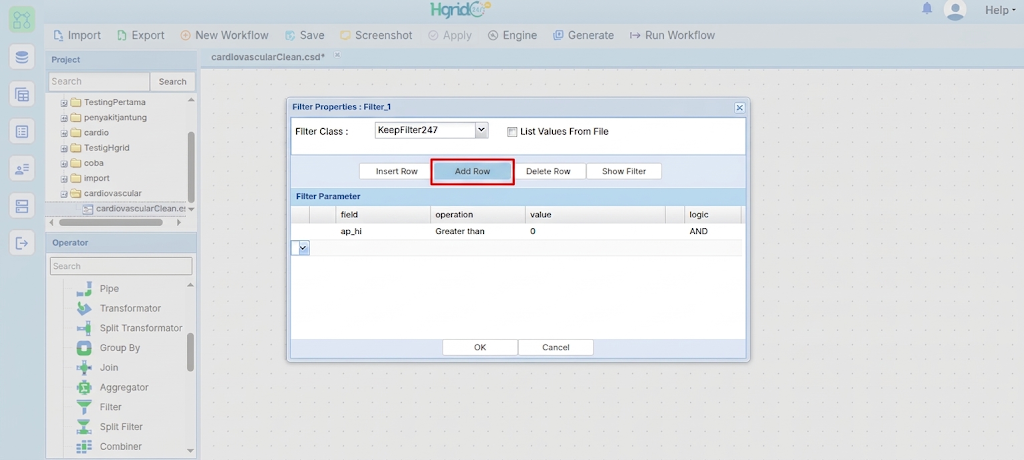Click the project tree horizontal scrollbar
This screenshot has width=1024, height=460.
click(111, 222)
